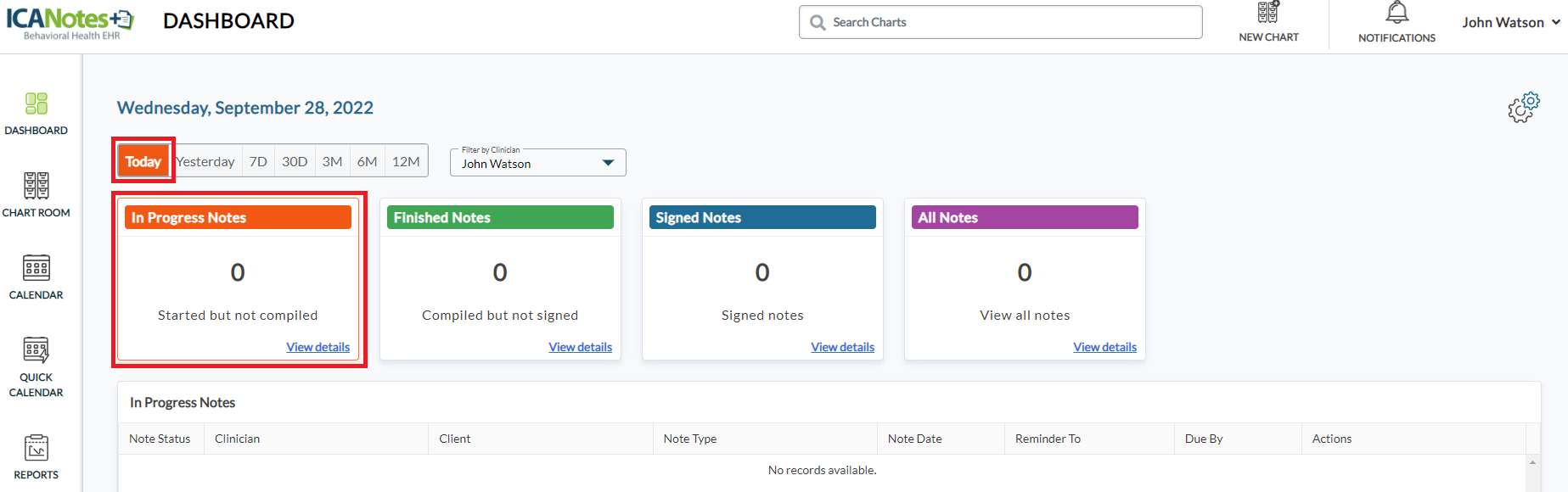
Task: Click the ICANotes logo
Action: [70, 22]
